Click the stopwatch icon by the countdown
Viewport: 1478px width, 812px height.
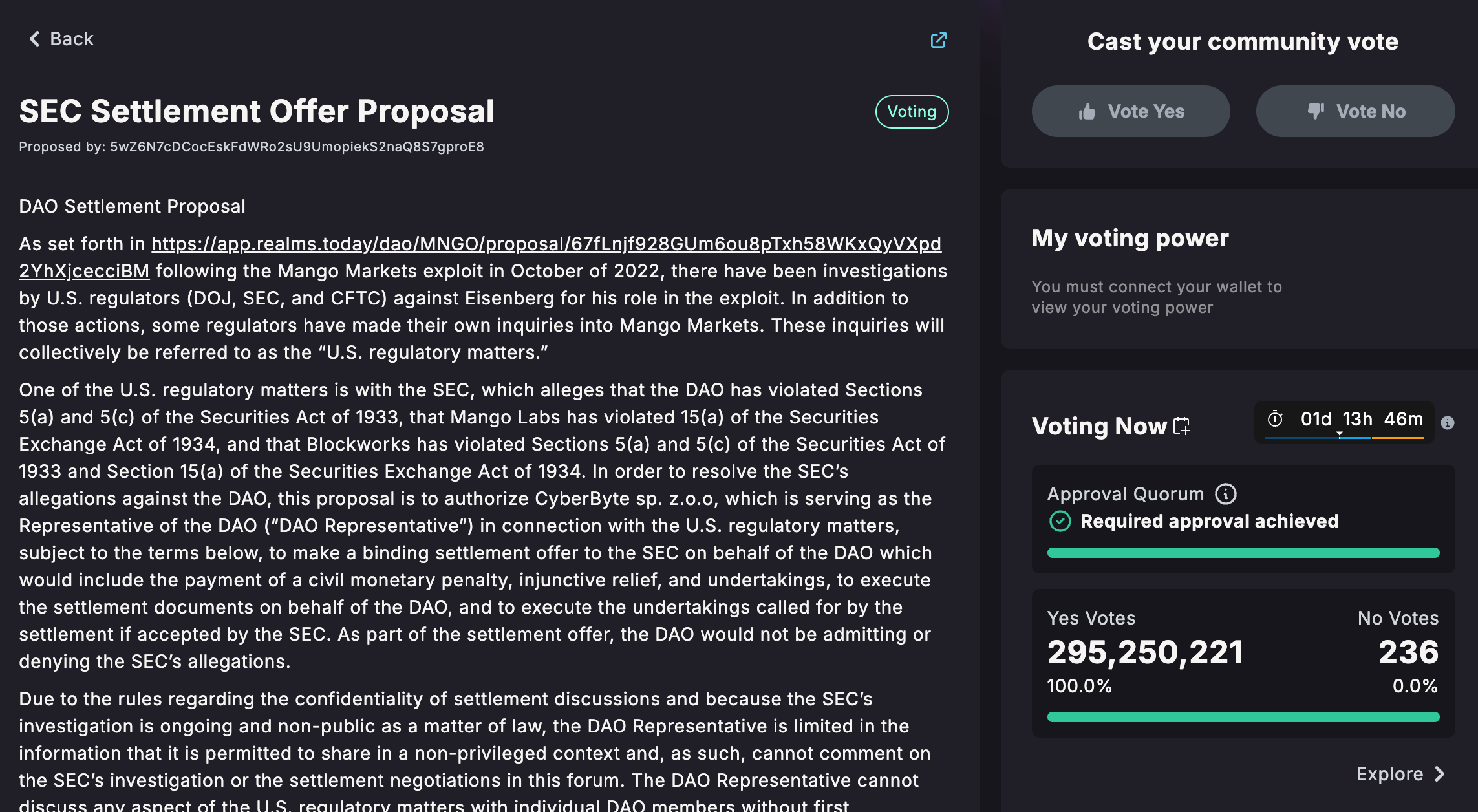[1275, 419]
